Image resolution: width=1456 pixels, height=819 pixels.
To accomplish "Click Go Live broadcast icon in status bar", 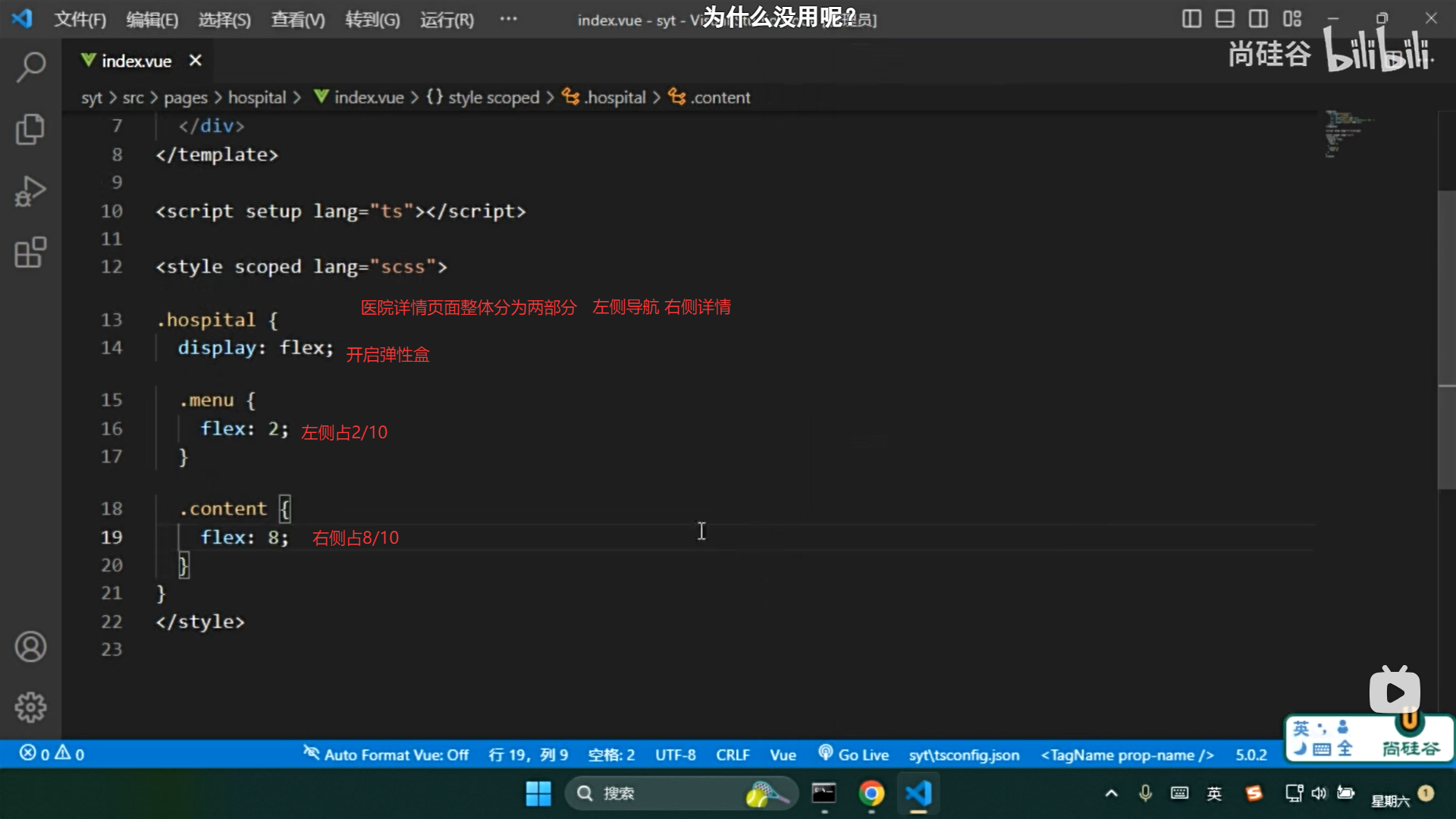I will tap(826, 754).
